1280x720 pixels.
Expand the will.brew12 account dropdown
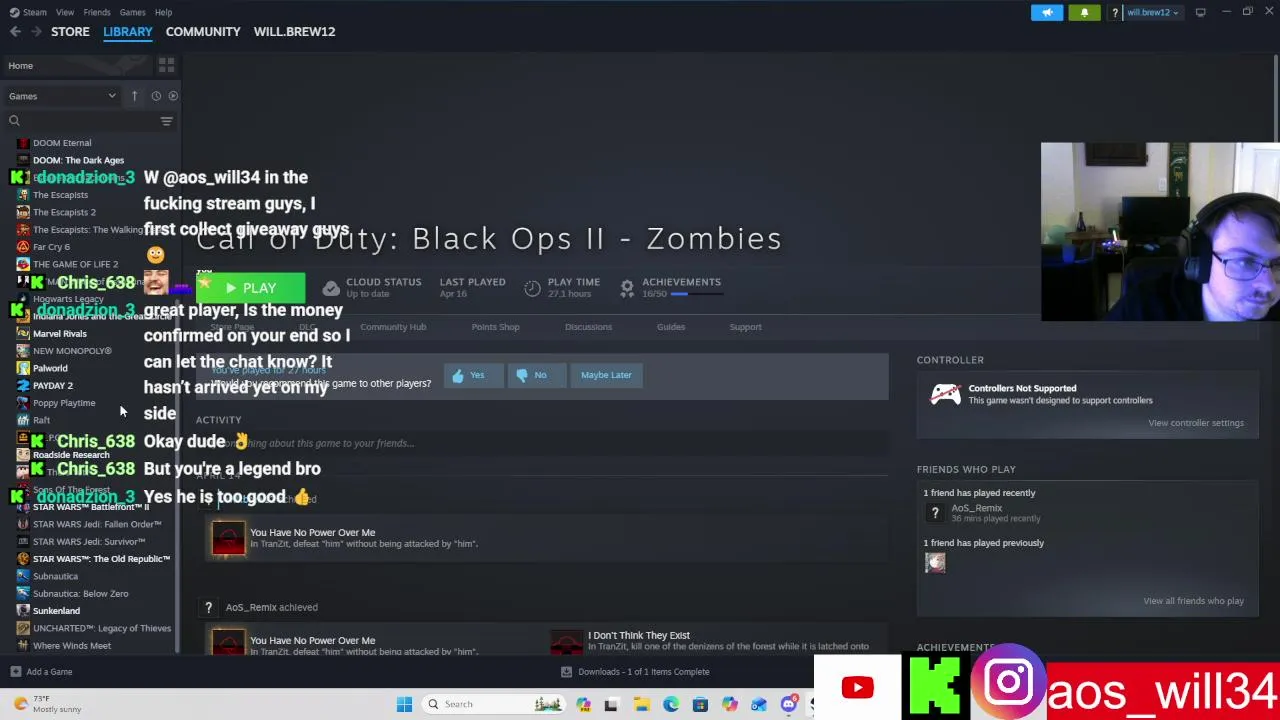click(x=1152, y=12)
